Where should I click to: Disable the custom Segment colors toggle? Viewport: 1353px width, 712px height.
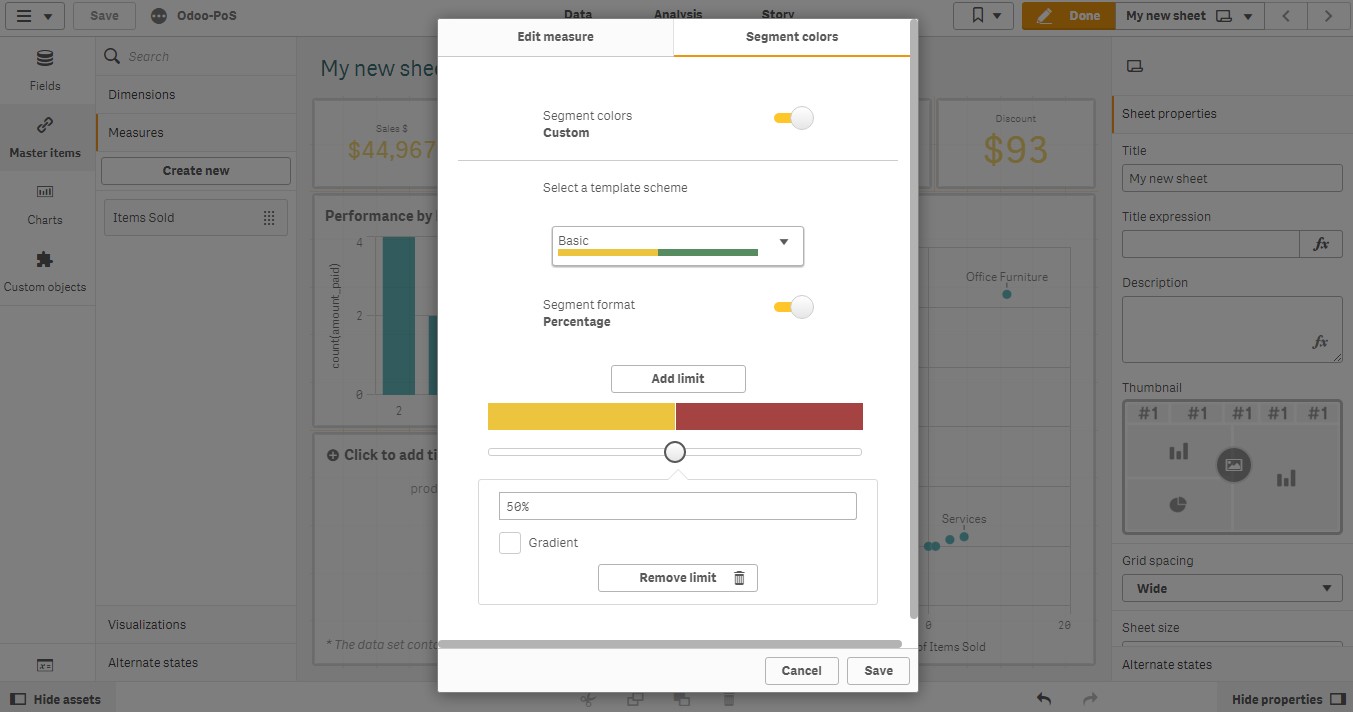[x=793, y=117]
